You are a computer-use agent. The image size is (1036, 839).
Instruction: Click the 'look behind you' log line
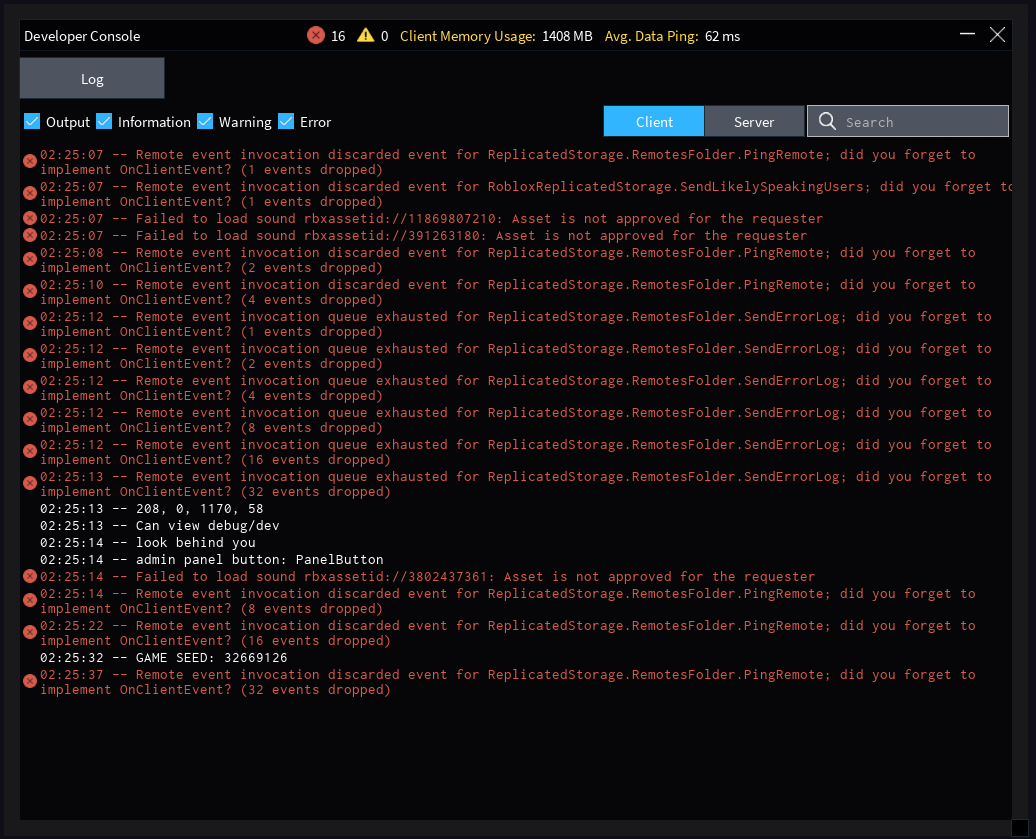coord(147,542)
